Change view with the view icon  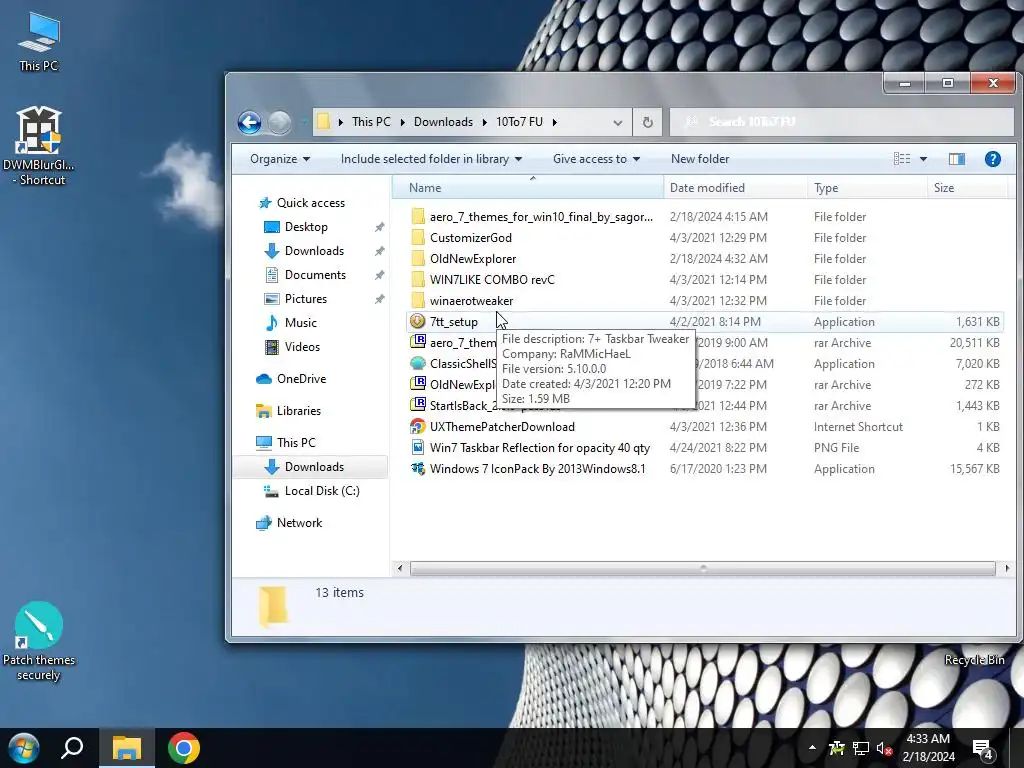(902, 159)
